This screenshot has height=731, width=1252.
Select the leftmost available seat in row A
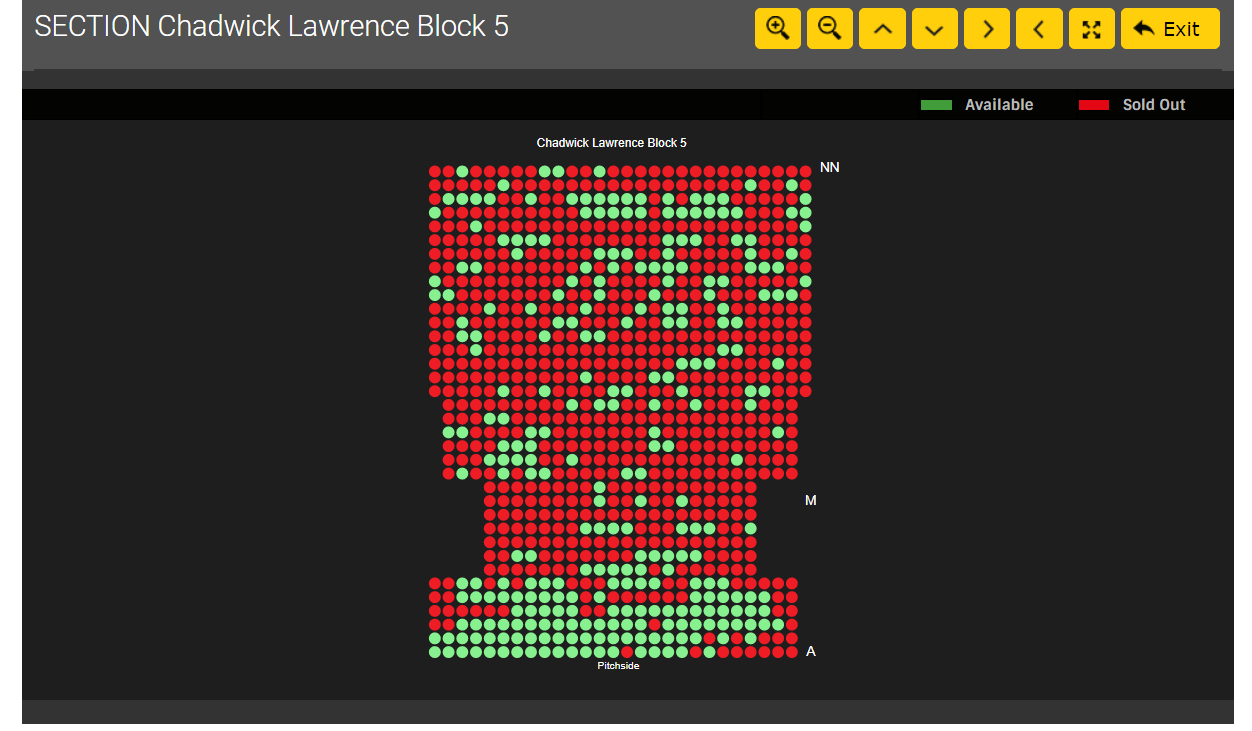click(x=435, y=652)
